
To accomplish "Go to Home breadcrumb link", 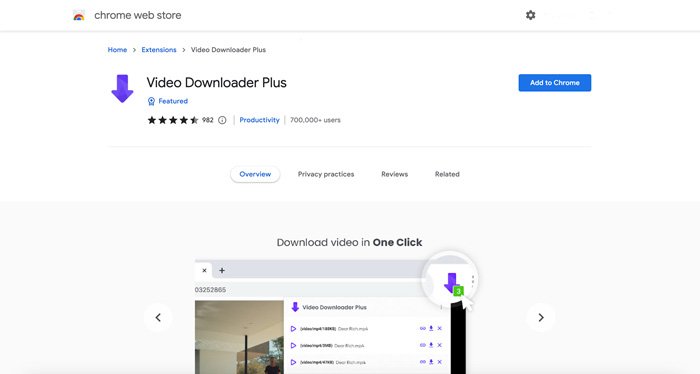I will point(117,50).
